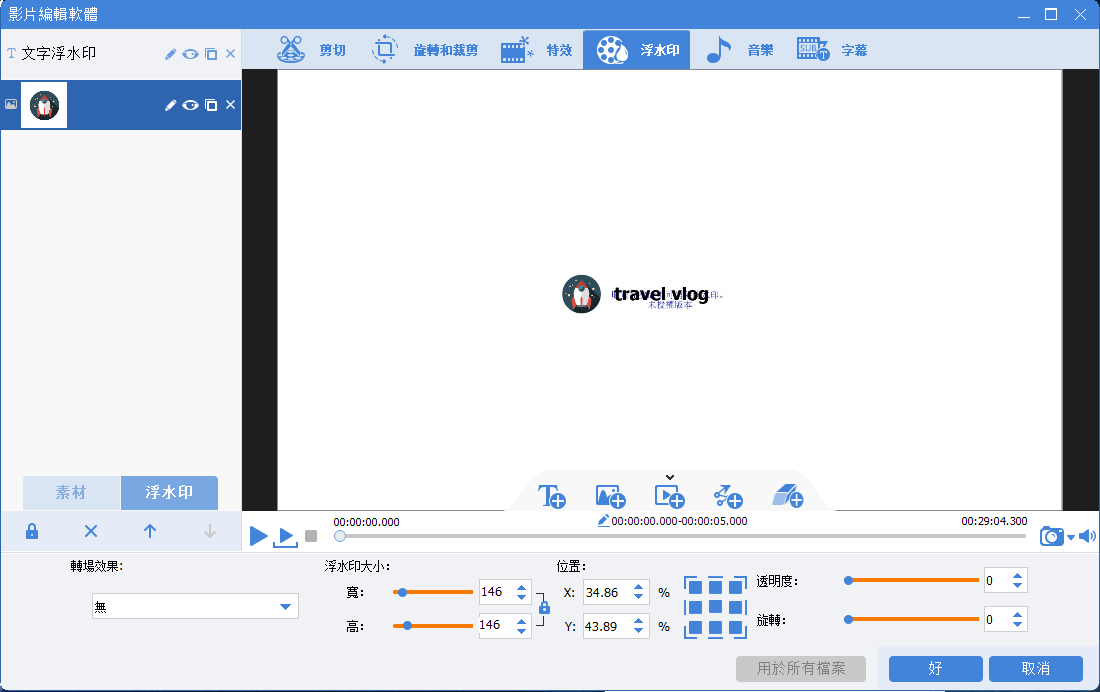Stop the video playback
Screen dimensions: 1100x692
(x=311, y=536)
